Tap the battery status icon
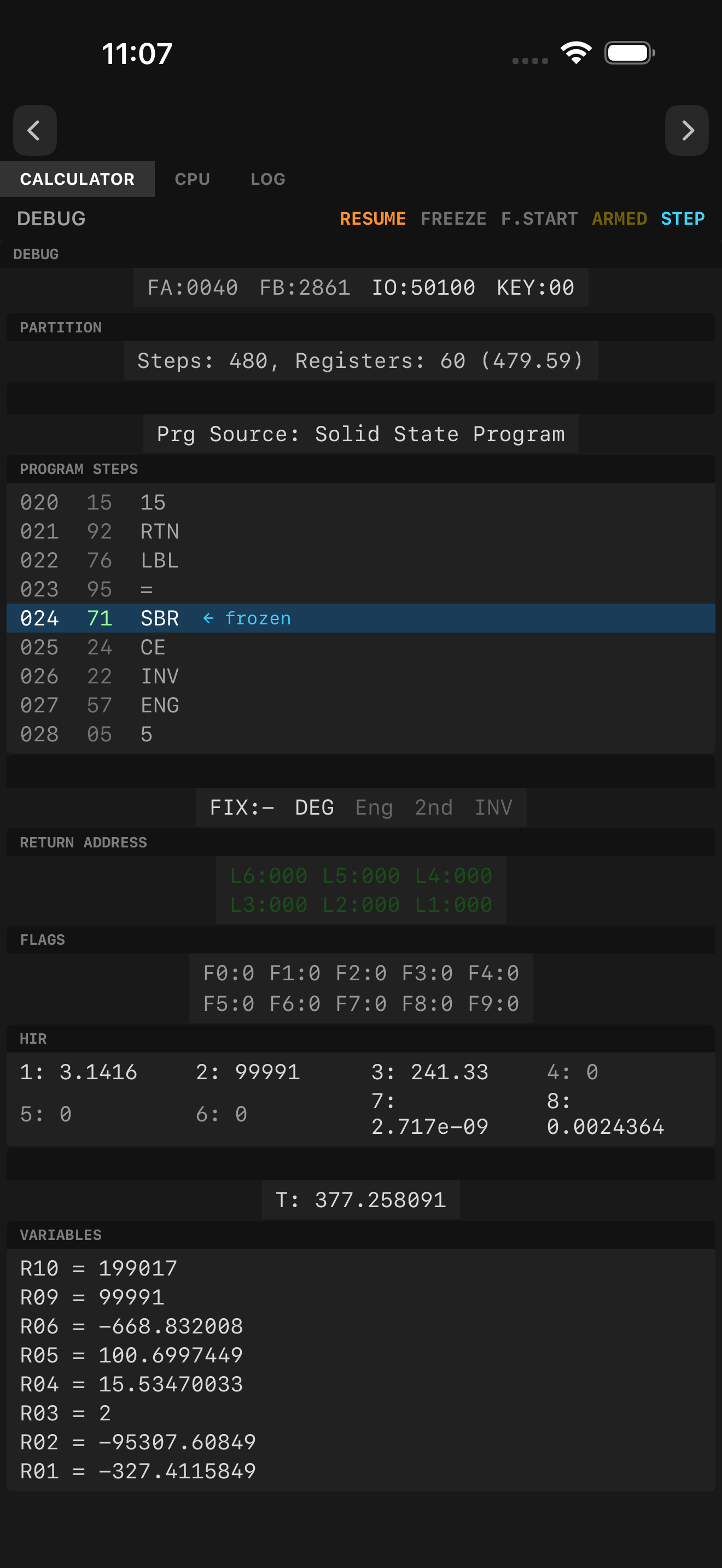The height and width of the screenshot is (1568, 722). point(630,53)
